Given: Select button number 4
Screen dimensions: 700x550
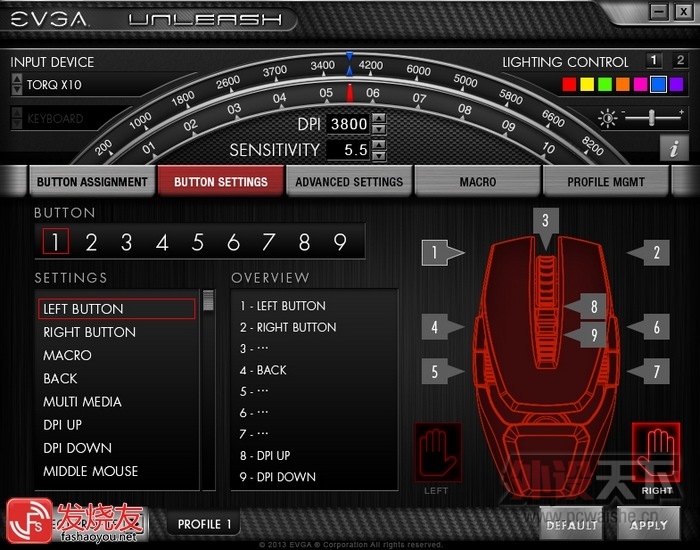Looking at the screenshot, I should [162, 242].
